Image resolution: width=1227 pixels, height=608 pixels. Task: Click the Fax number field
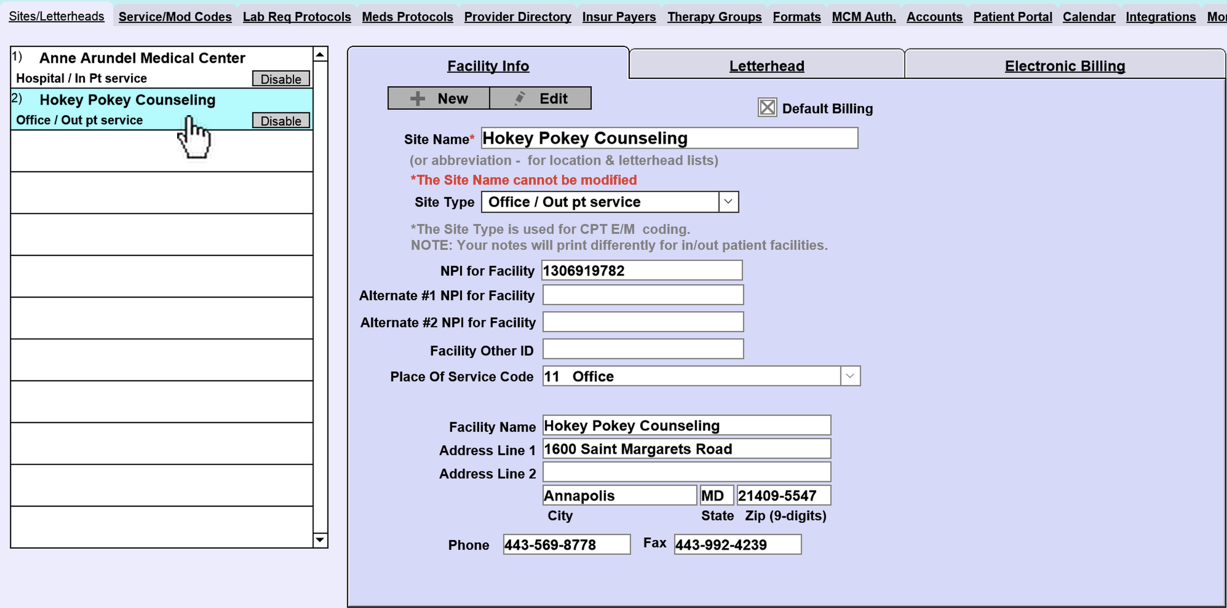(738, 545)
